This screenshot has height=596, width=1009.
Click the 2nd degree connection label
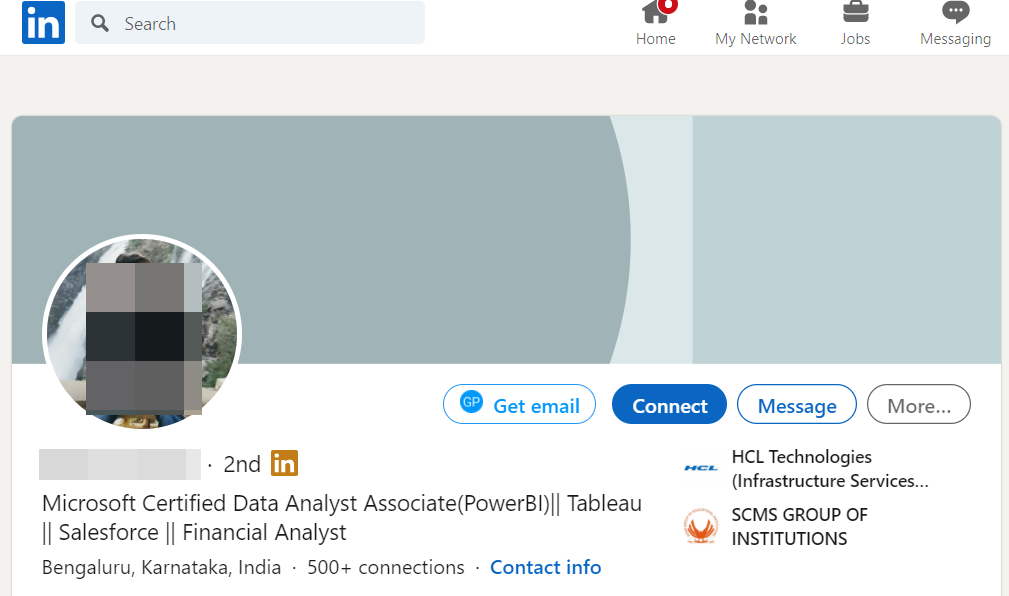242,464
